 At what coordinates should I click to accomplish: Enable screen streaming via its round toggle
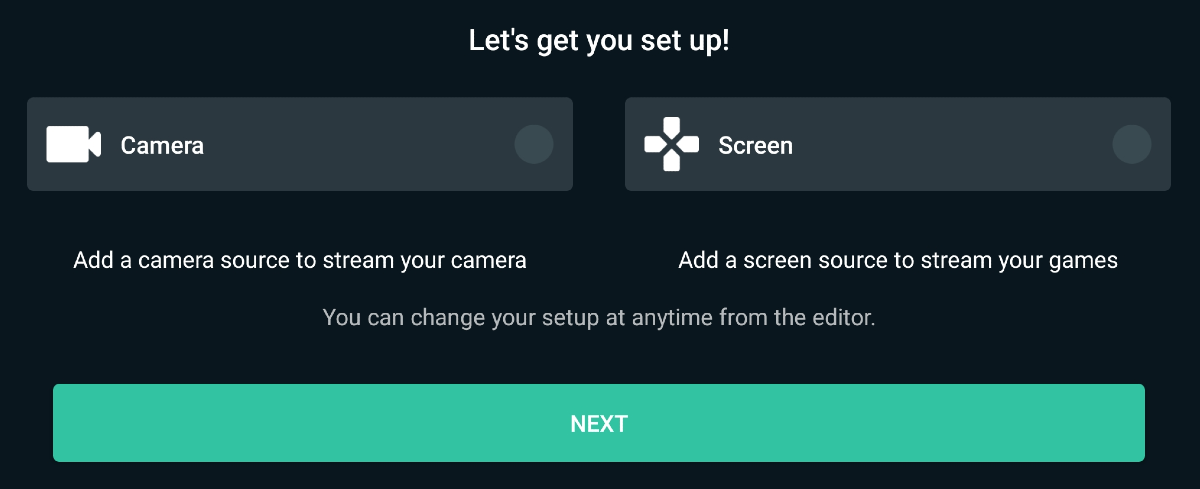point(1132,145)
